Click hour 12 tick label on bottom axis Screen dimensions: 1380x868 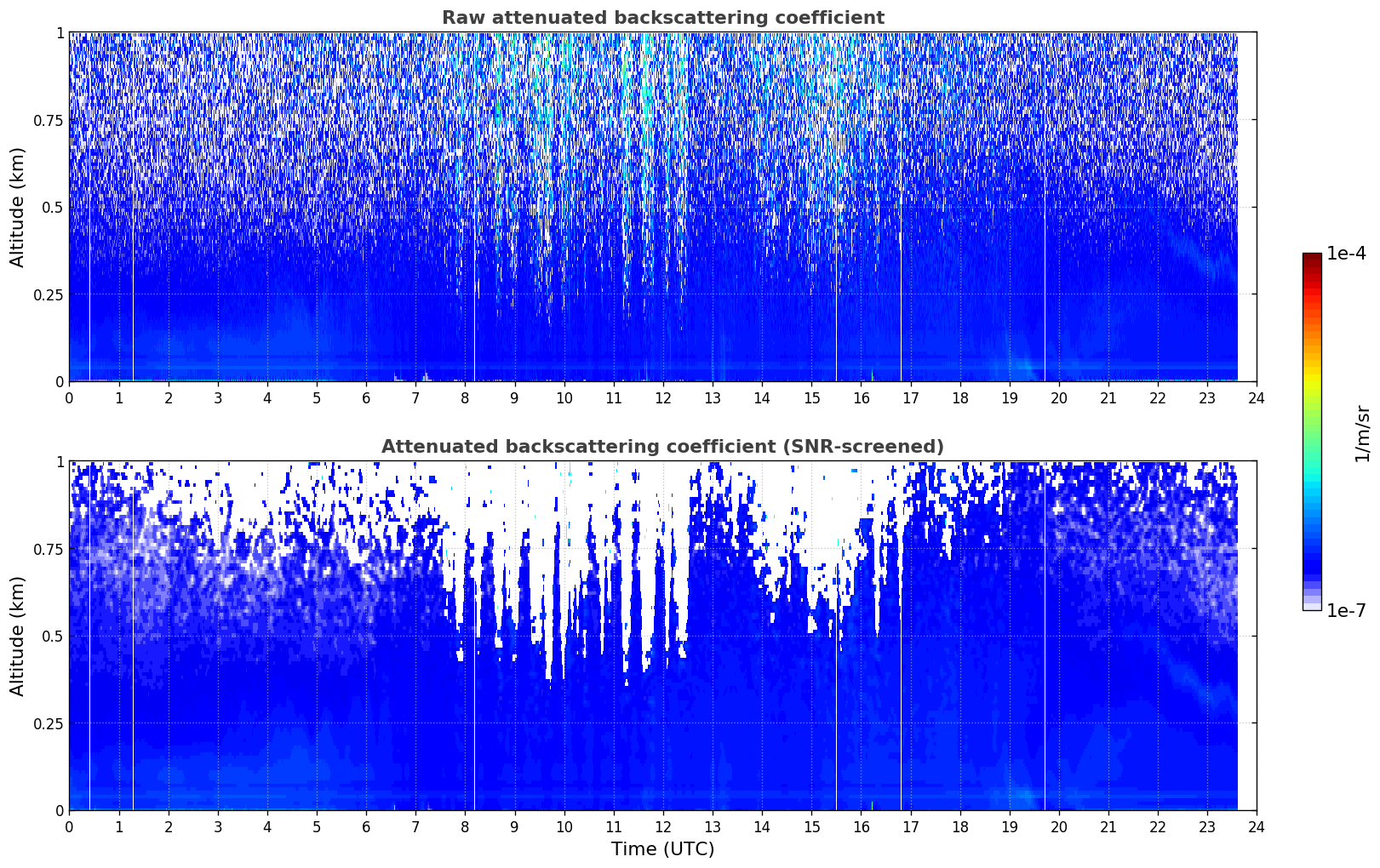(662, 826)
